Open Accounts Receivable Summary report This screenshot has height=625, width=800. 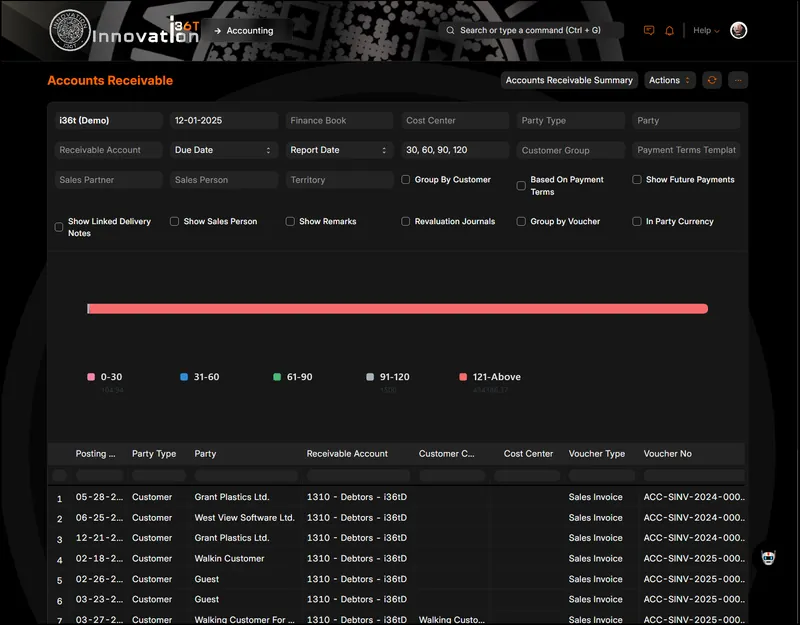tap(569, 80)
